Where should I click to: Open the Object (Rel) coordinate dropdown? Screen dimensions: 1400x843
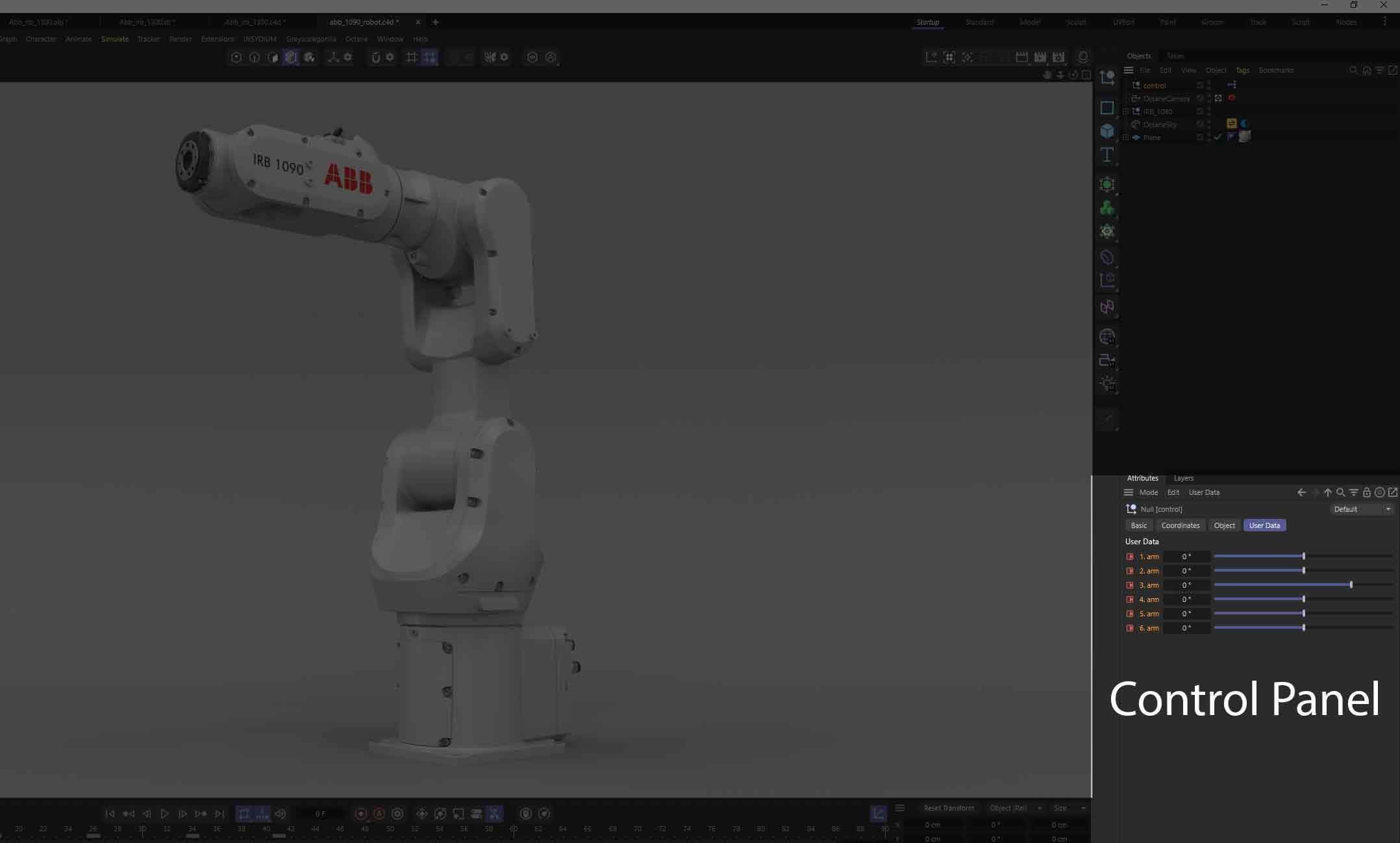[1015, 808]
